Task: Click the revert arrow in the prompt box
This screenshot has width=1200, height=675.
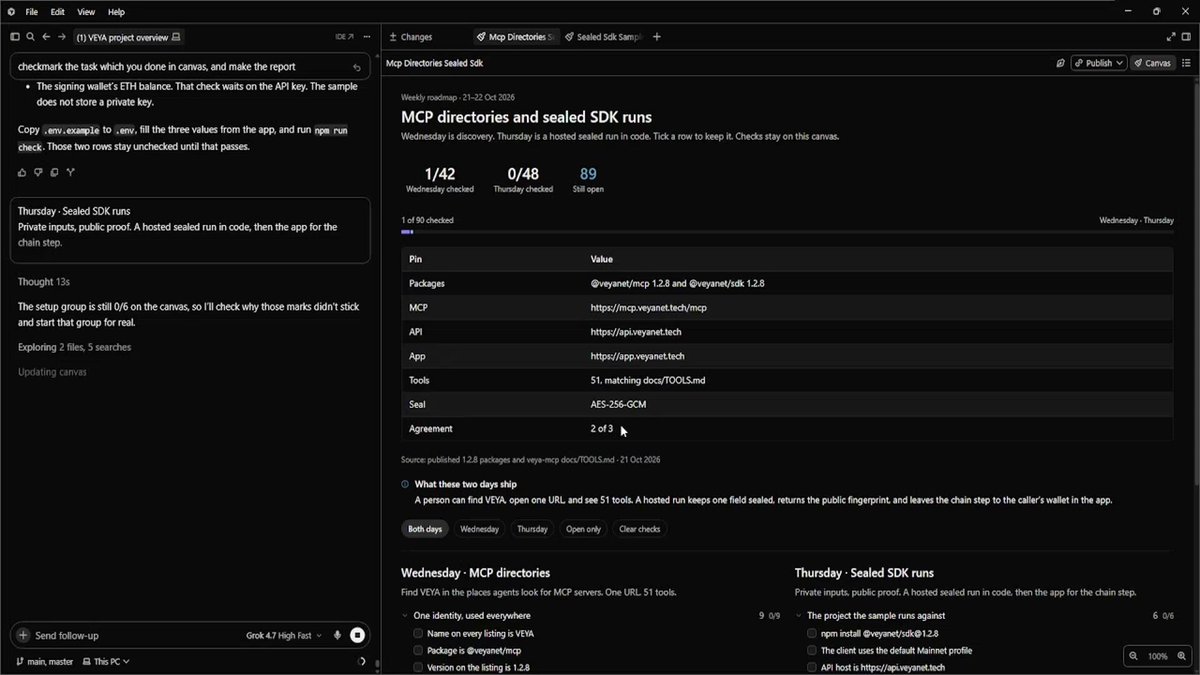Action: [x=357, y=68]
